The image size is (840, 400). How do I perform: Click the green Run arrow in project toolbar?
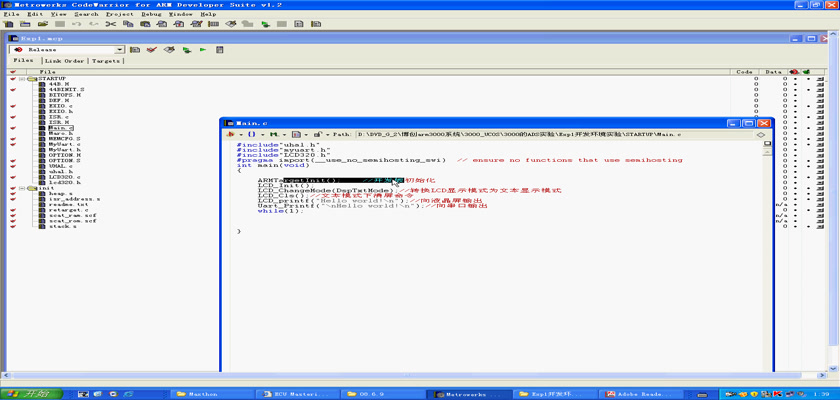click(x=203, y=50)
